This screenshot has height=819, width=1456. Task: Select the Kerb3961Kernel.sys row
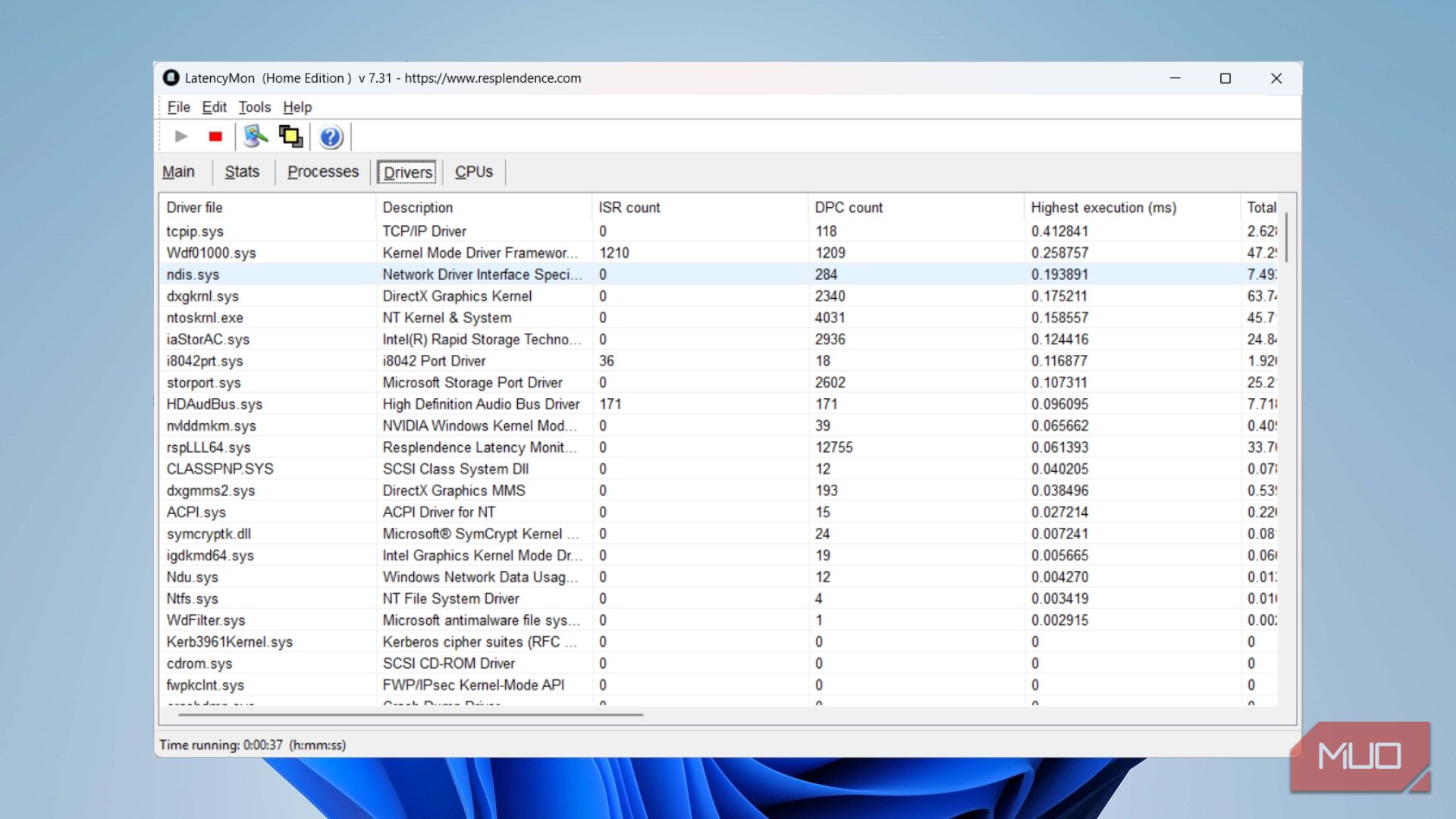coord(718,642)
